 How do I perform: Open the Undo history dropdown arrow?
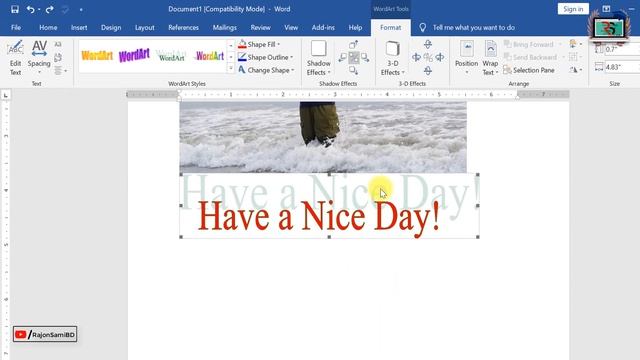39,9
